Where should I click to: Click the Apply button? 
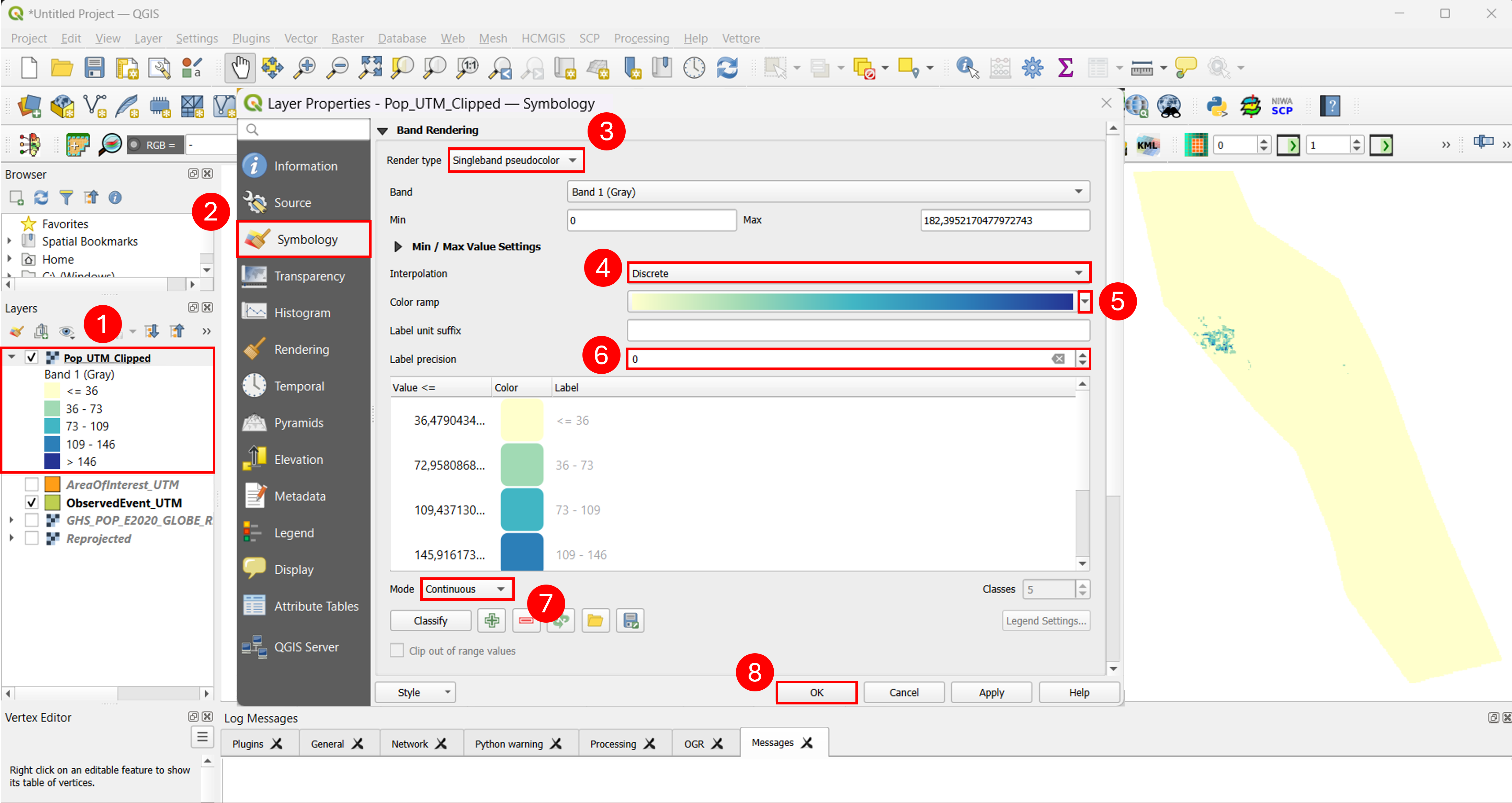pyautogui.click(x=991, y=693)
